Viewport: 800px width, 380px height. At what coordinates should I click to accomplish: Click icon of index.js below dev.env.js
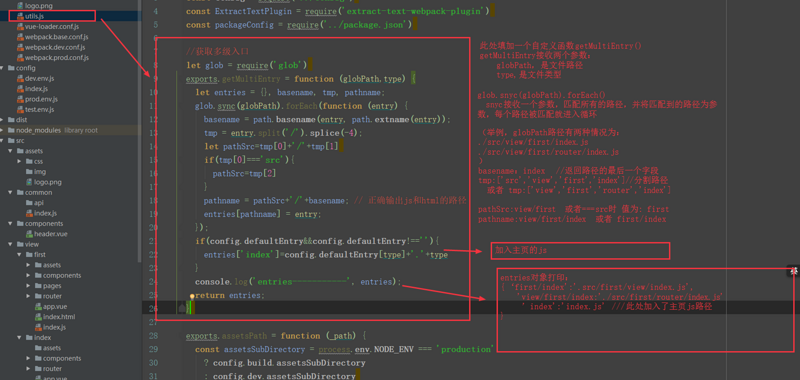(x=20, y=89)
